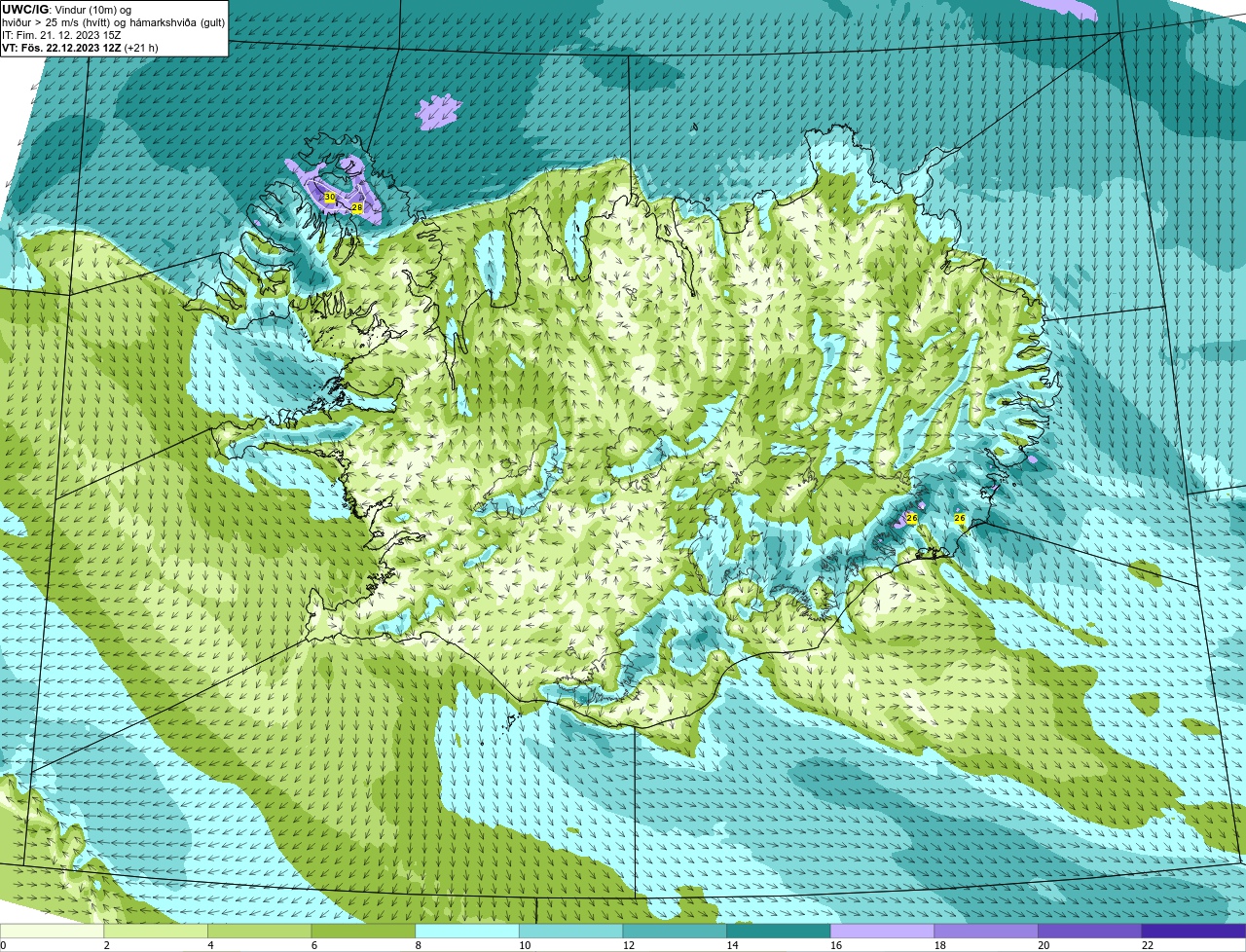Click the "18" tick label on the scale
Image resolution: width=1246 pixels, height=952 pixels.
(x=940, y=945)
